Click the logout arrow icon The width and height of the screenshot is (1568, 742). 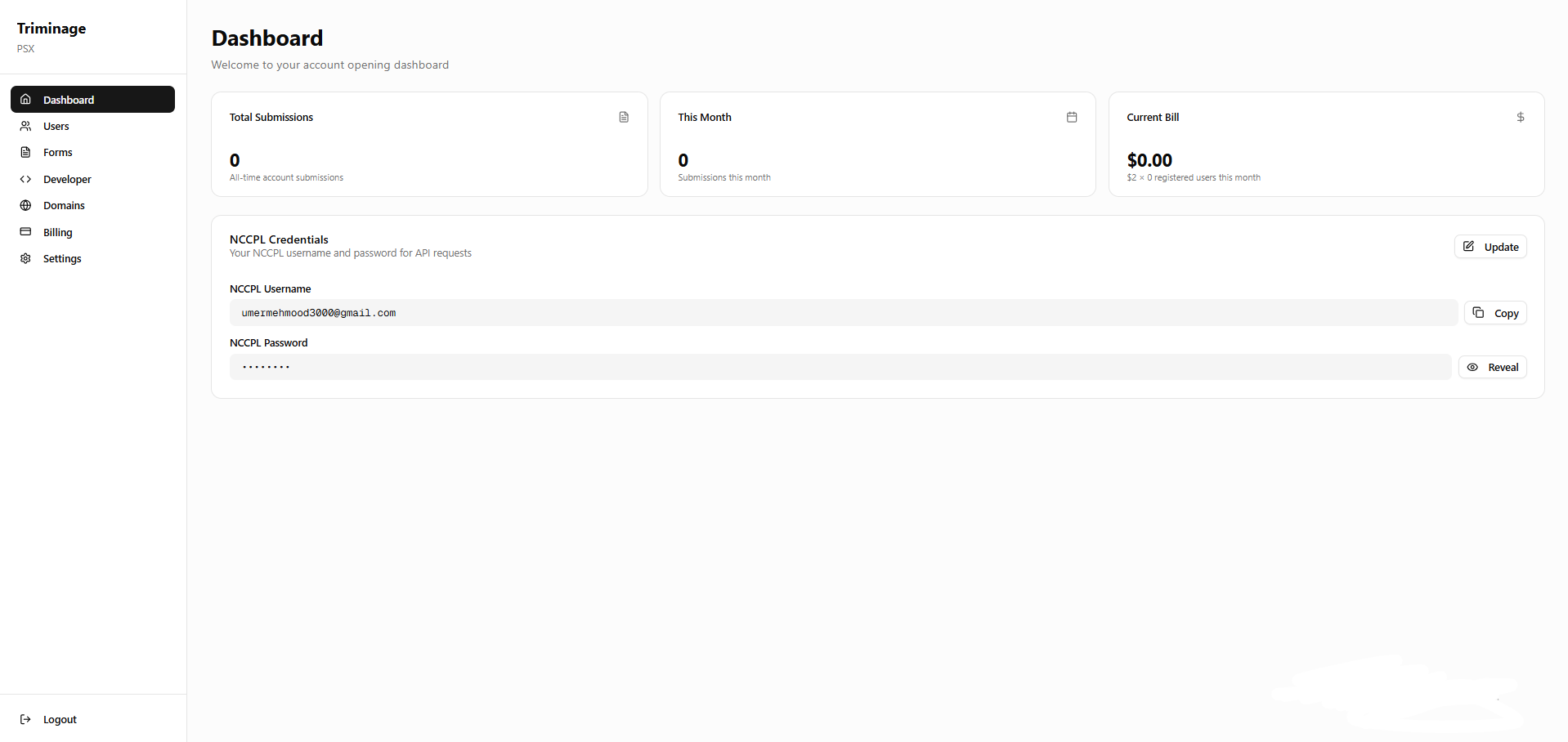pyautogui.click(x=25, y=719)
